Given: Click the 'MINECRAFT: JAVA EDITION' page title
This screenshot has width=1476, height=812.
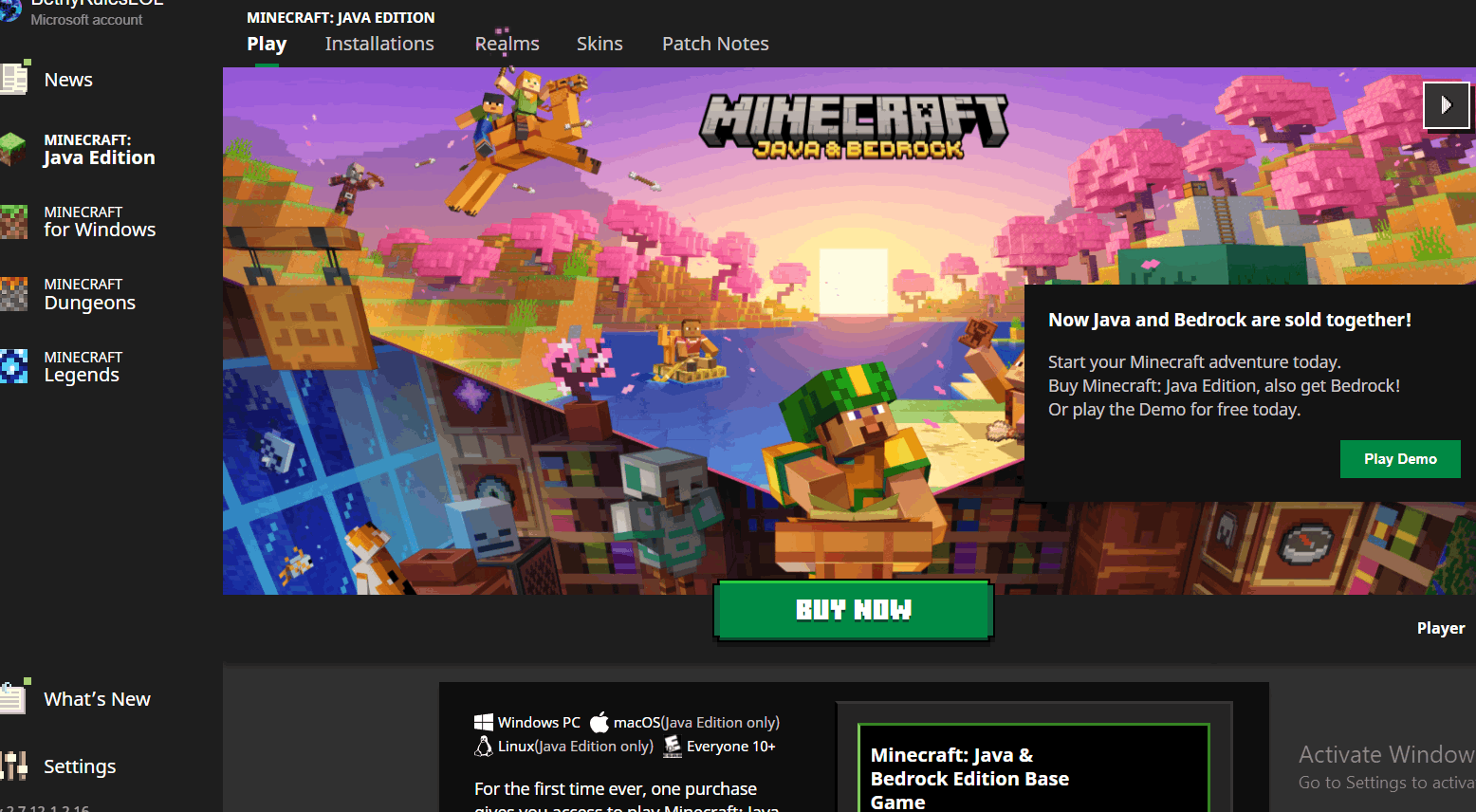Looking at the screenshot, I should point(341,17).
